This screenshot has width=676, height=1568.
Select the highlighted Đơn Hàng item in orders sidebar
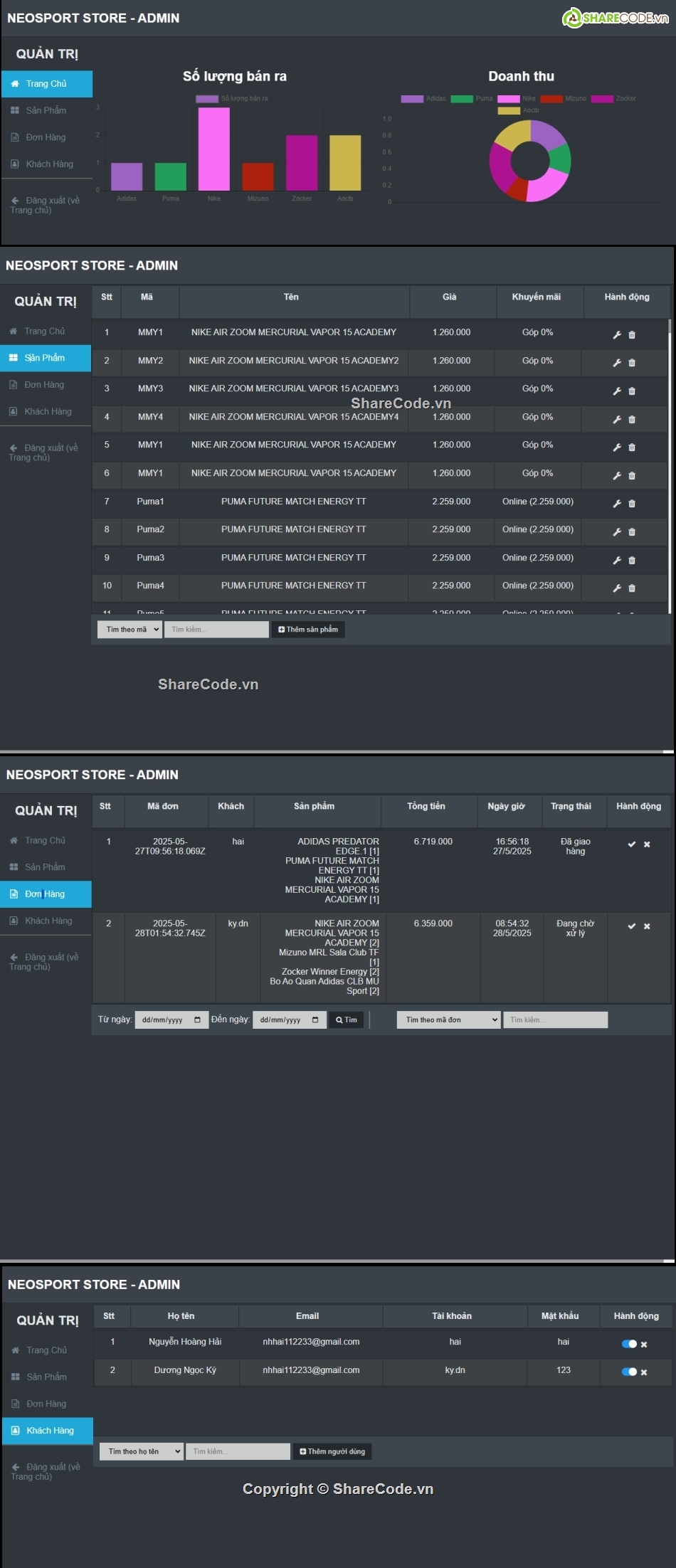(46, 894)
